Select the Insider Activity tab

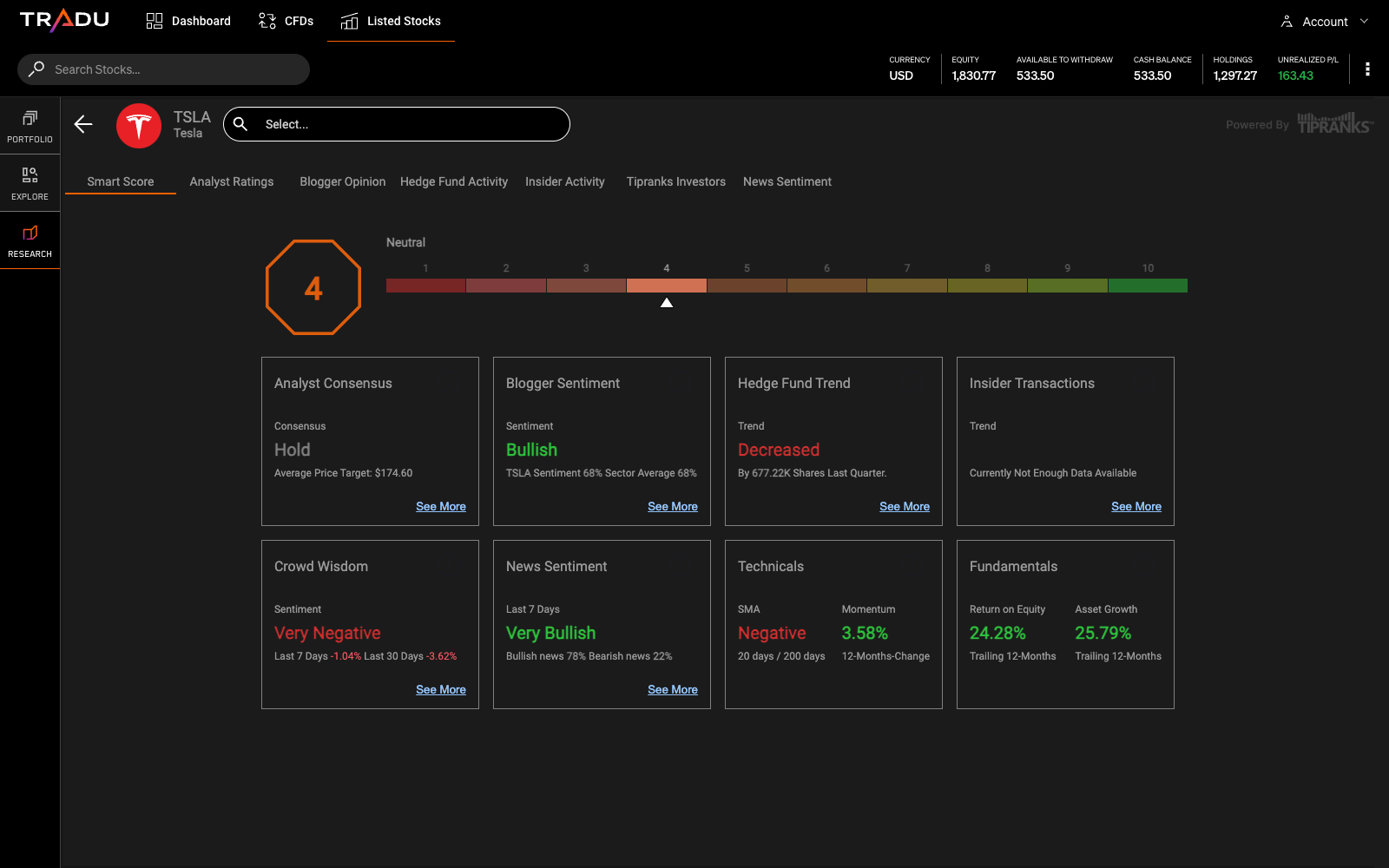coord(565,181)
